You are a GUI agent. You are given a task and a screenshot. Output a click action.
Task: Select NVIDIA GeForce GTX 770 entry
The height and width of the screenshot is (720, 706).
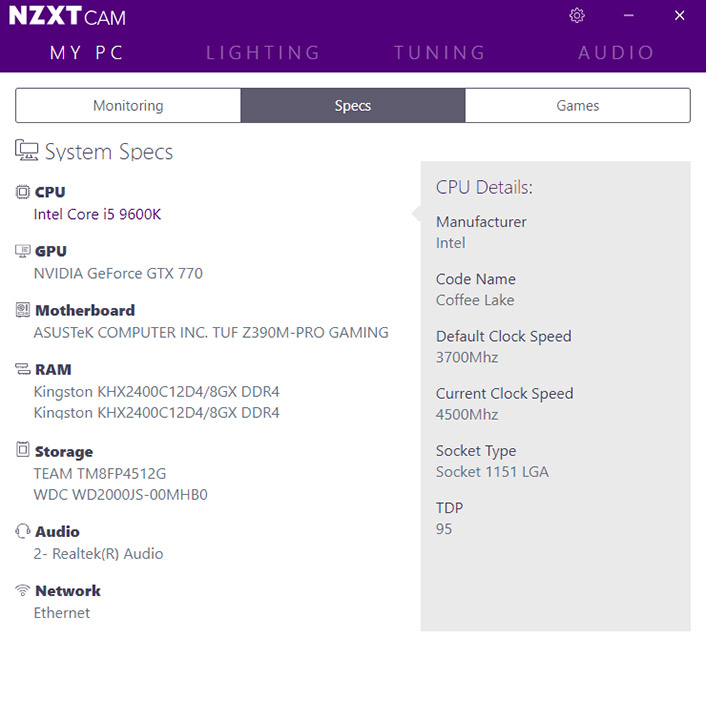pyautogui.click(x=118, y=273)
